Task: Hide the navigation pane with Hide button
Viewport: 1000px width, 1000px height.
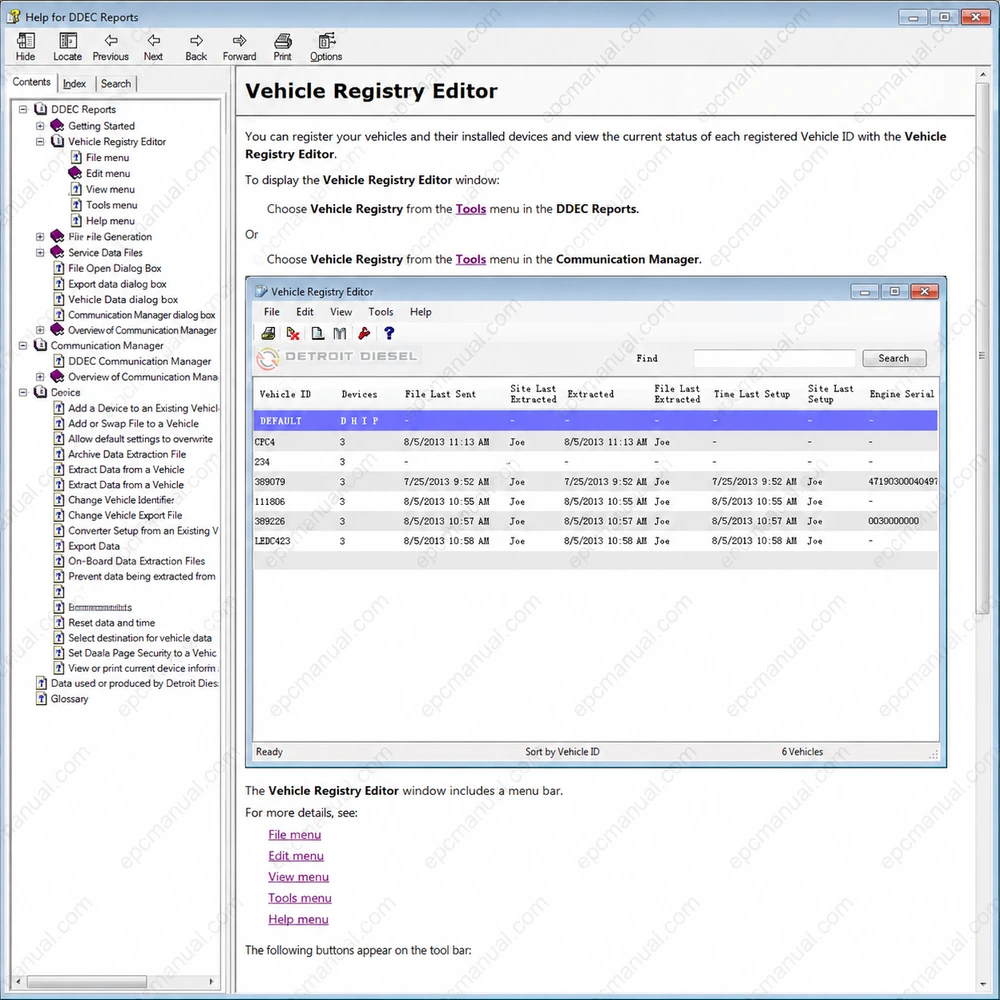Action: 26,47
